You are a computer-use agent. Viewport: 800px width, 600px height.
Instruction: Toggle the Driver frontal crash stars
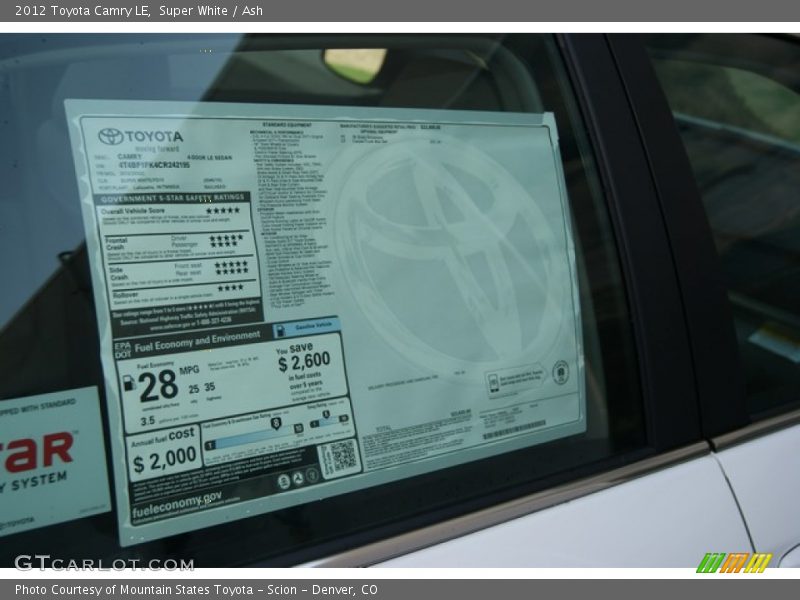228,236
